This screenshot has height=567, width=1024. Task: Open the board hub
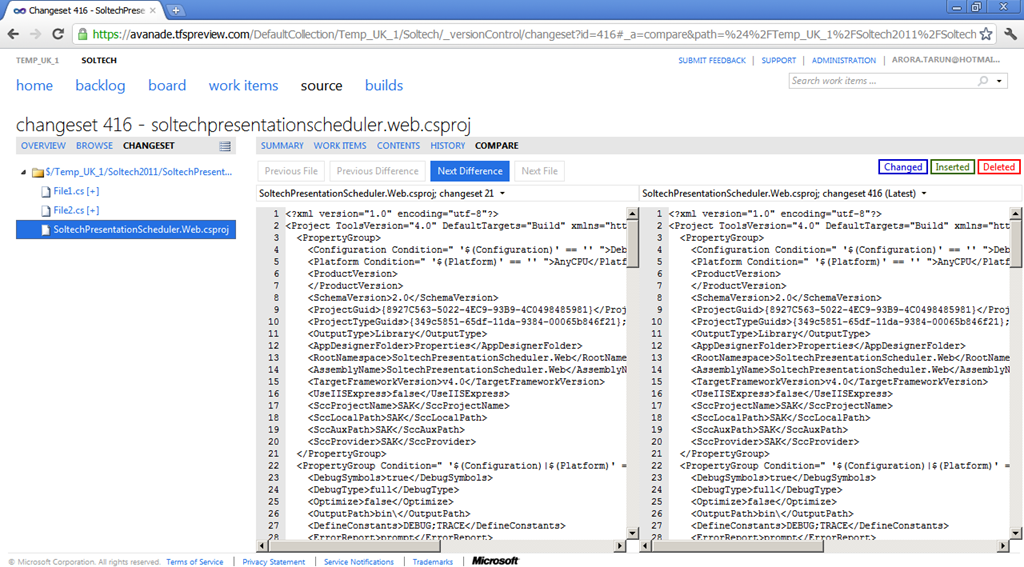click(167, 86)
